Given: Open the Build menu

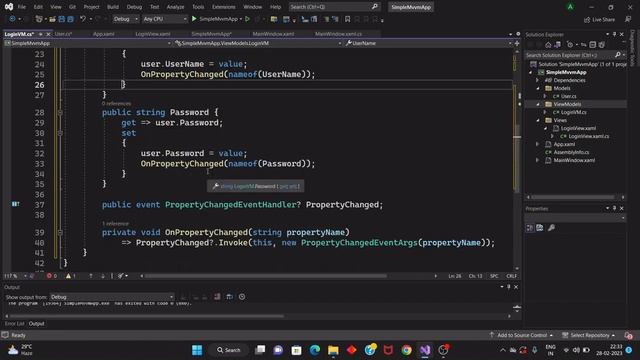Looking at the screenshot, I should 113,7.
